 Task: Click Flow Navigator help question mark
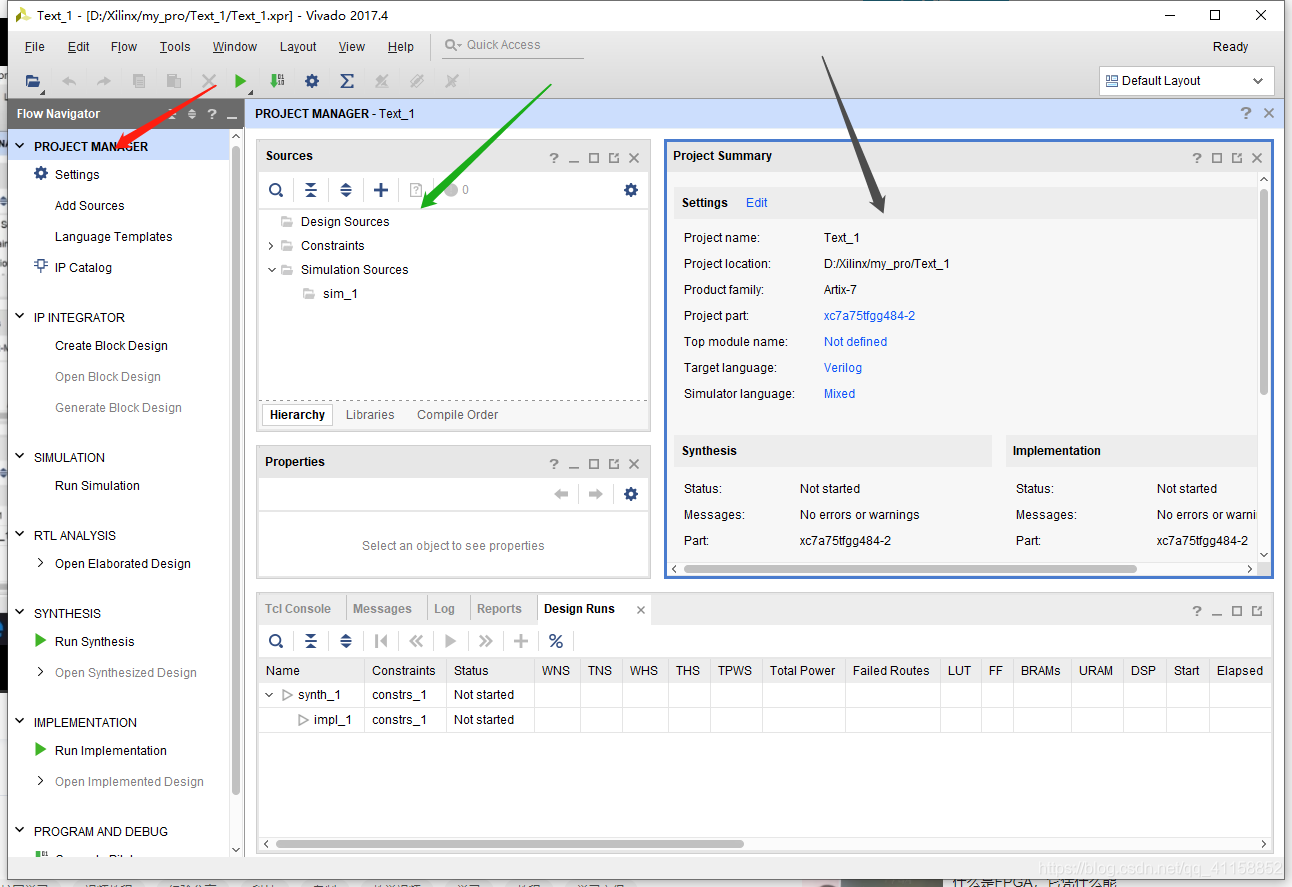click(212, 114)
